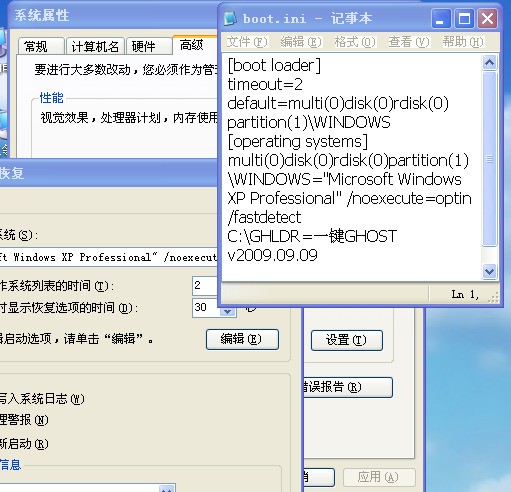The image size is (511, 492).
Task: Click the 写入系统日志(W) option label
Action: point(41,399)
